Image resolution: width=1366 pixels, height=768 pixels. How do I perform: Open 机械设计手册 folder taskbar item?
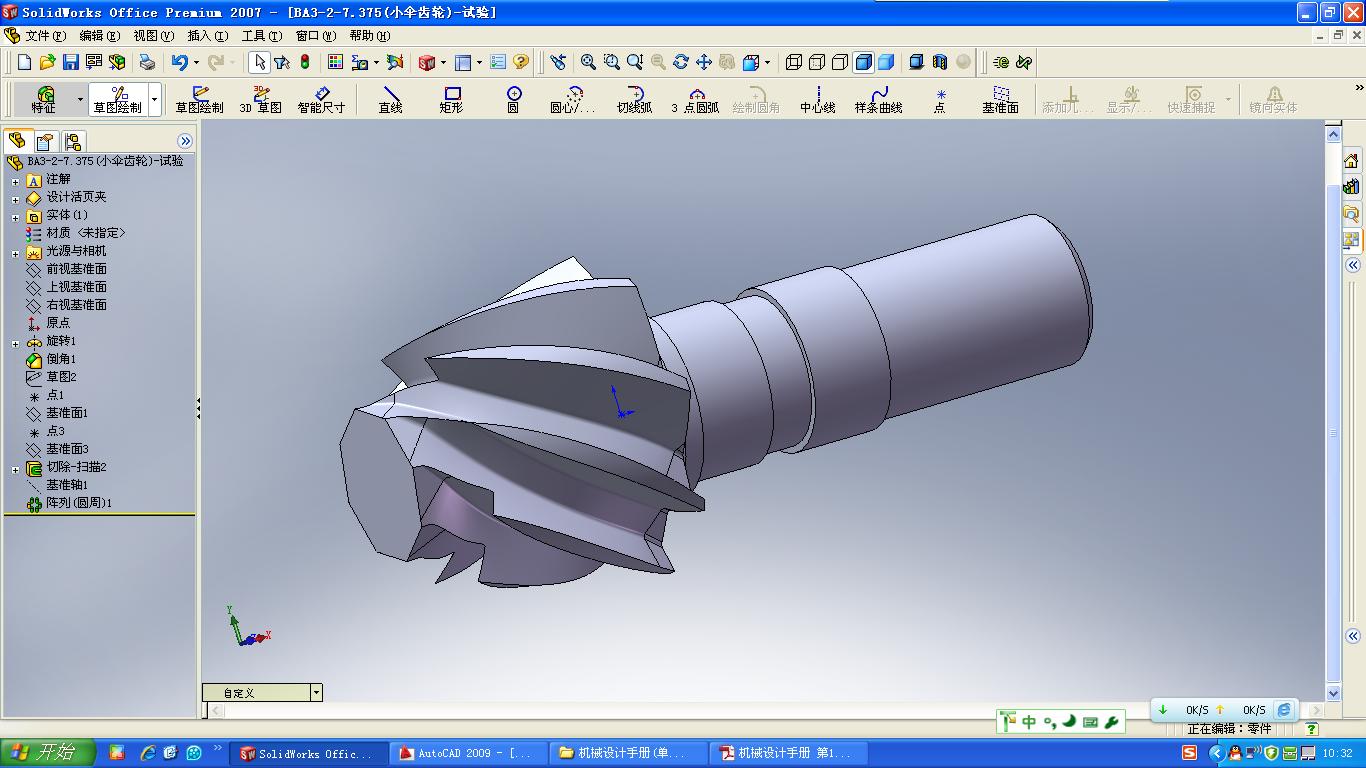630,753
